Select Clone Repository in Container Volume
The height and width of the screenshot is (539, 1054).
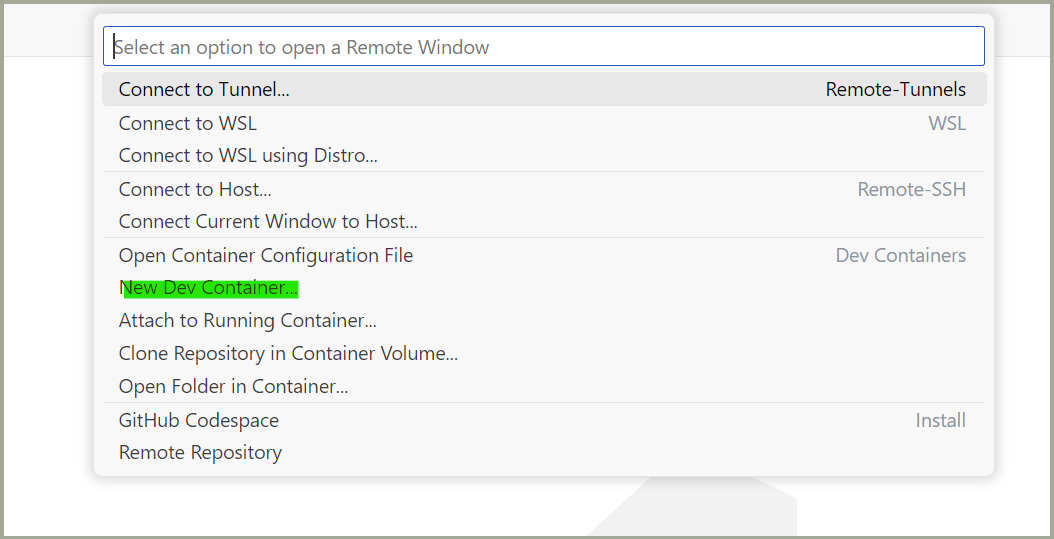click(544, 354)
